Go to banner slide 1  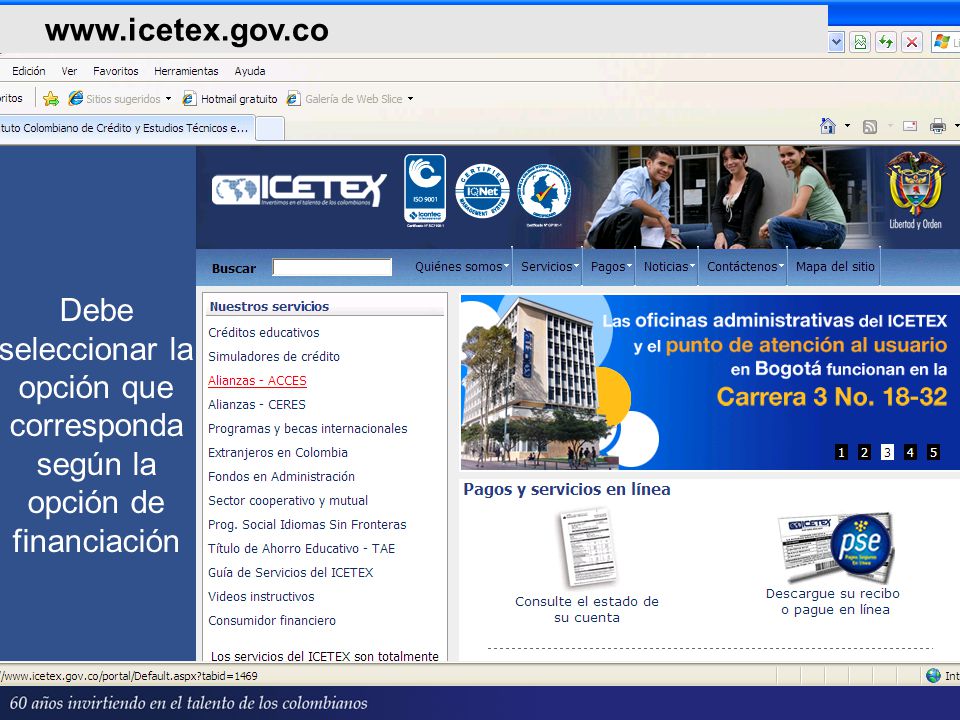(x=841, y=452)
